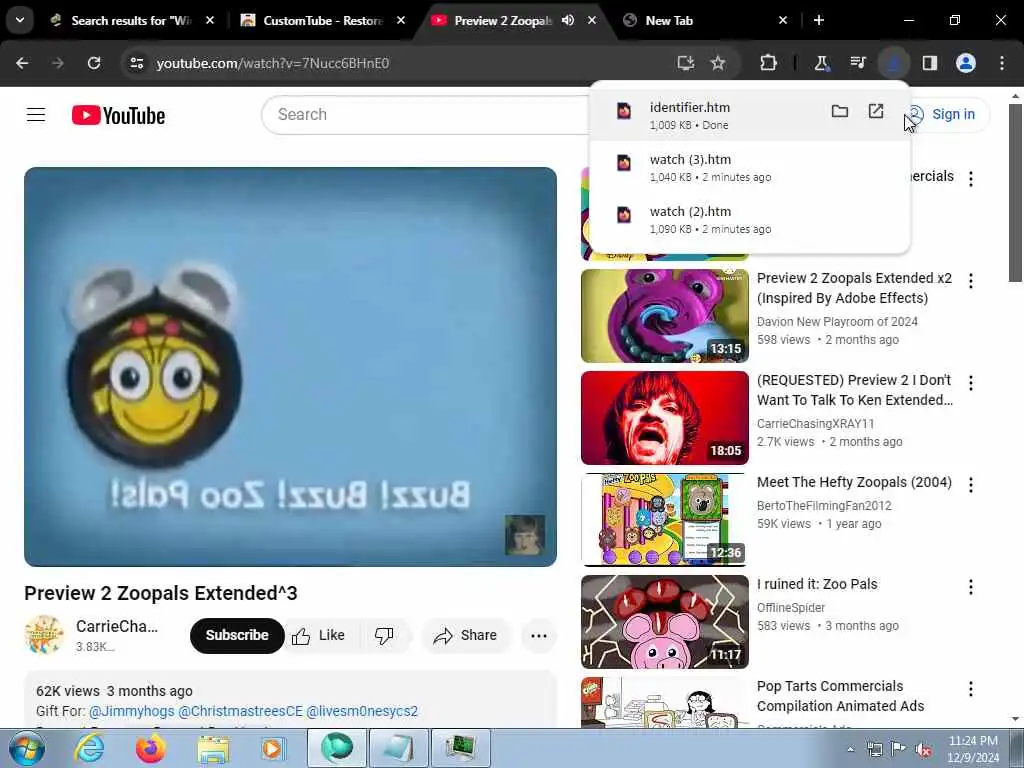Open the CarrieCha... channel name

pyautogui.click(x=117, y=626)
